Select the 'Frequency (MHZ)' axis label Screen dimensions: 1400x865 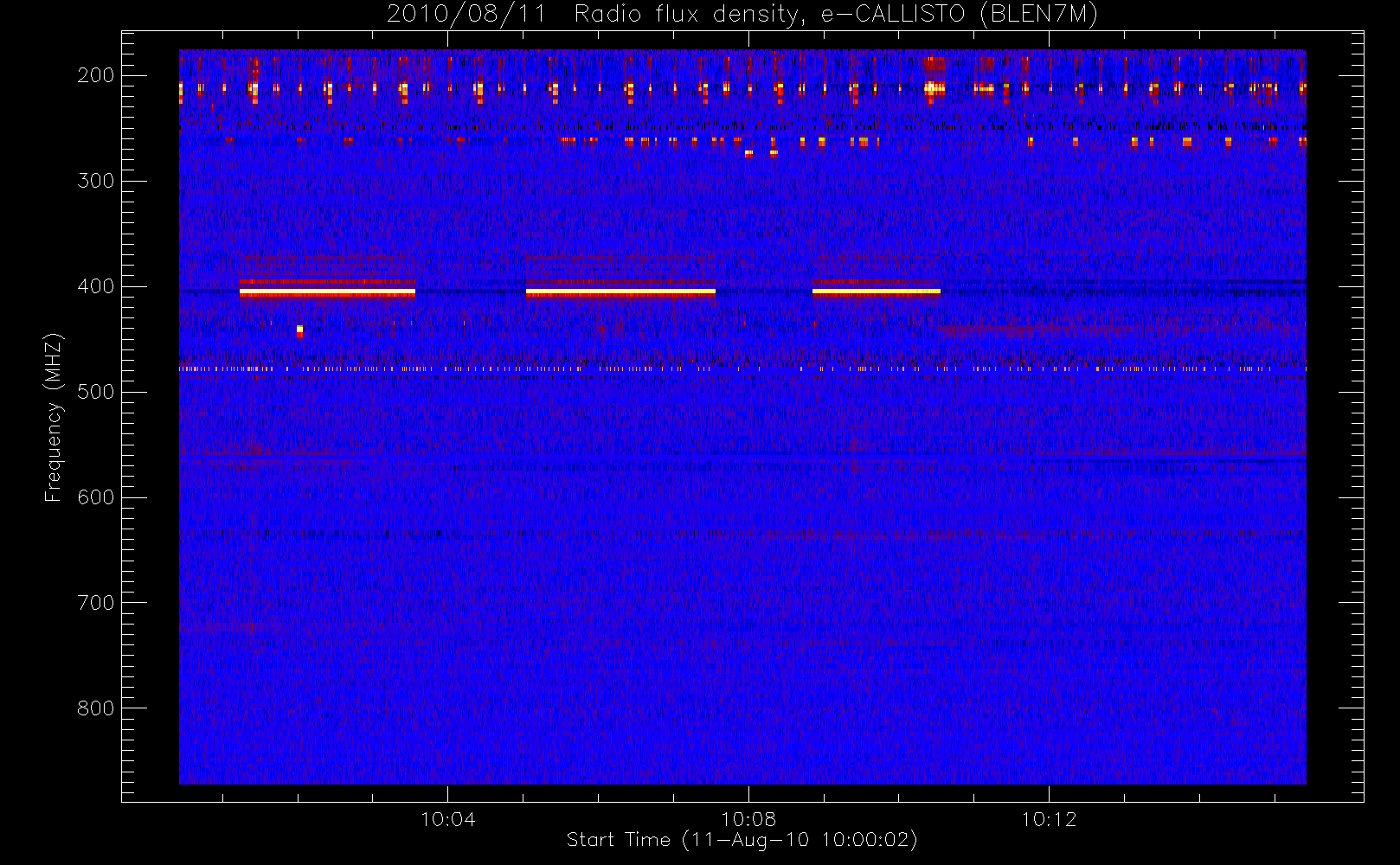click(x=54, y=417)
